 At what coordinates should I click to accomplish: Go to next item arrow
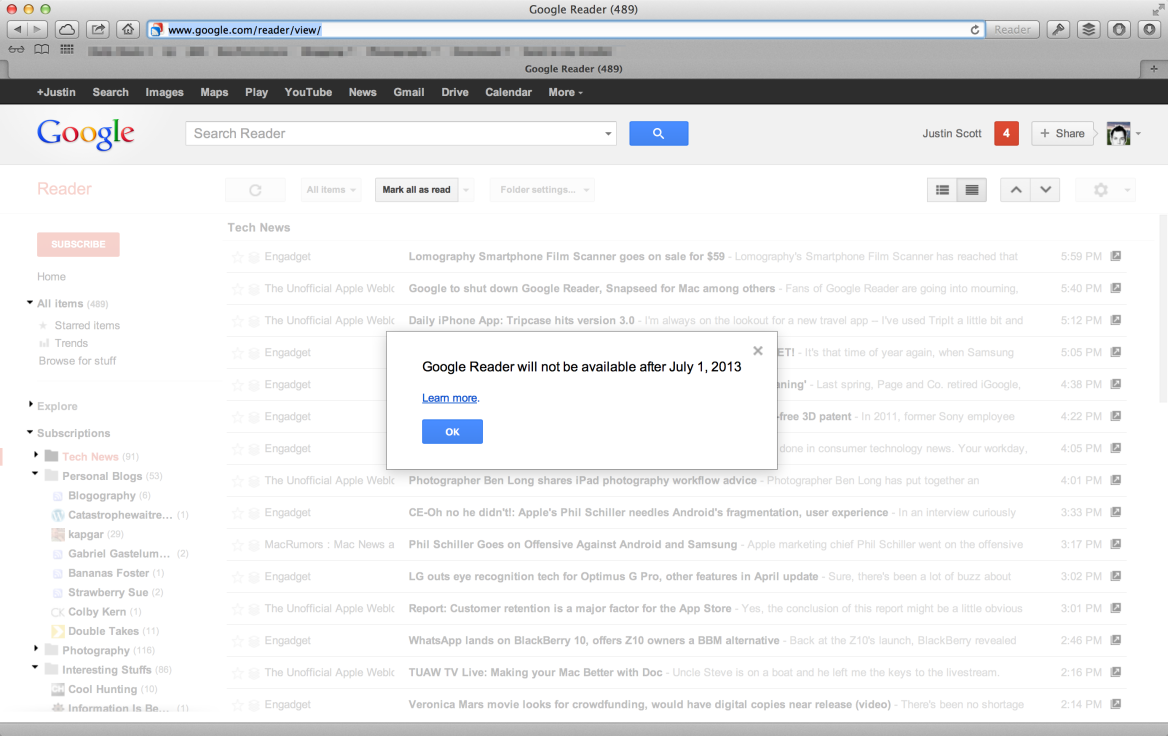click(x=1046, y=190)
